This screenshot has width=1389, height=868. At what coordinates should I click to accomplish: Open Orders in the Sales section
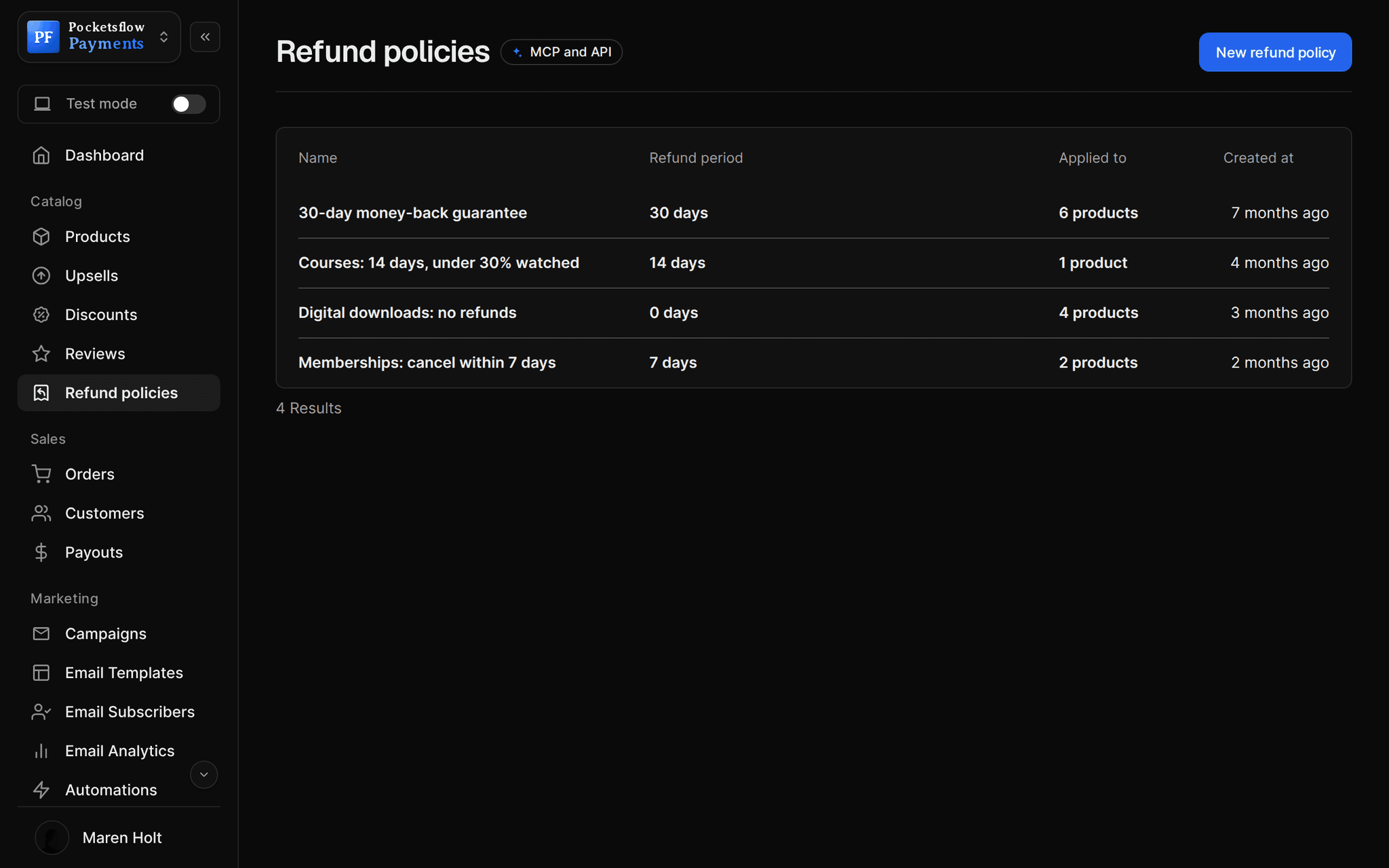[x=119, y=474]
